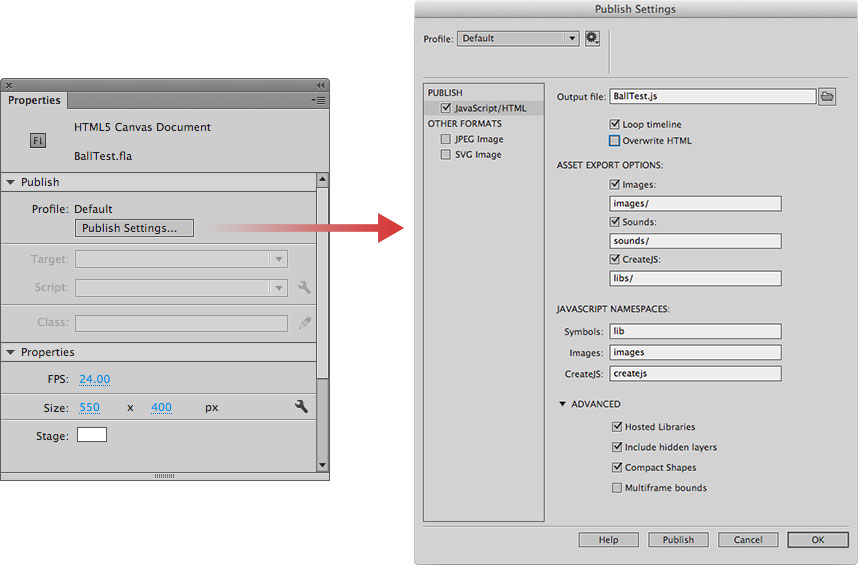The width and height of the screenshot is (858, 565).
Task: Toggle Include hidden layers checkbox
Action: (x=617, y=447)
